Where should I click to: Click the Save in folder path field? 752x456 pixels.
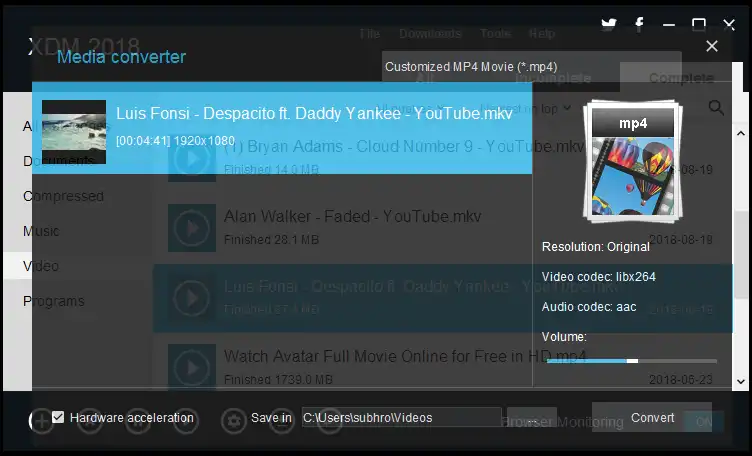(401, 418)
